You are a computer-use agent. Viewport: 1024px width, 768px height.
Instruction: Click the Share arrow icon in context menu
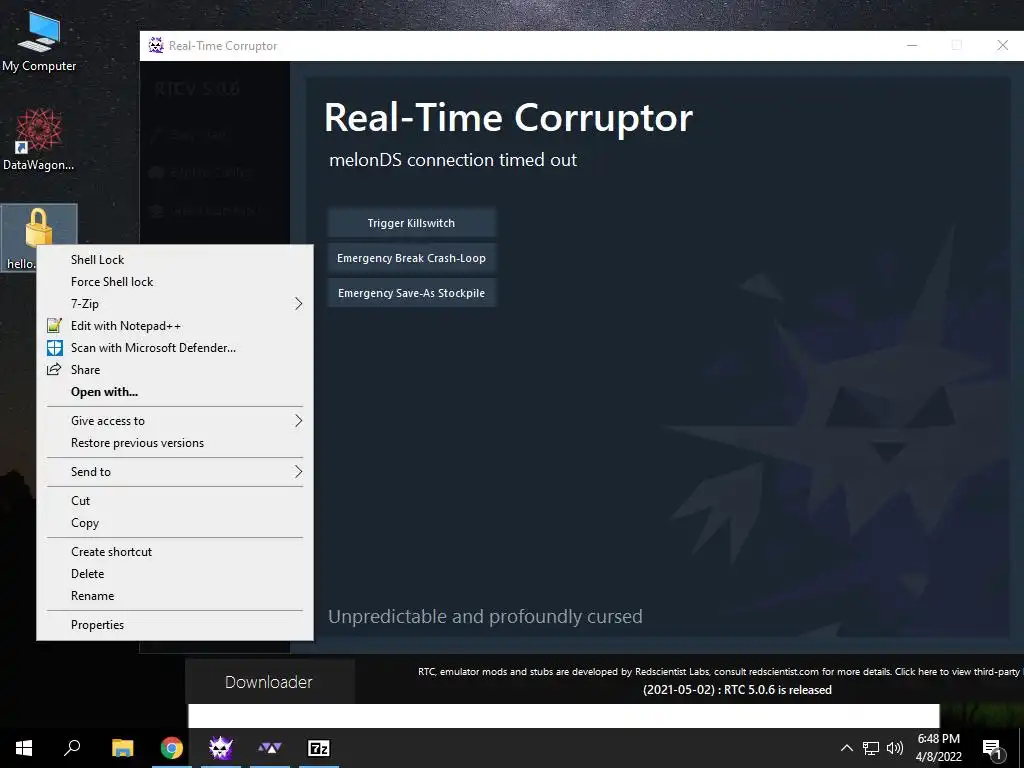(54, 370)
